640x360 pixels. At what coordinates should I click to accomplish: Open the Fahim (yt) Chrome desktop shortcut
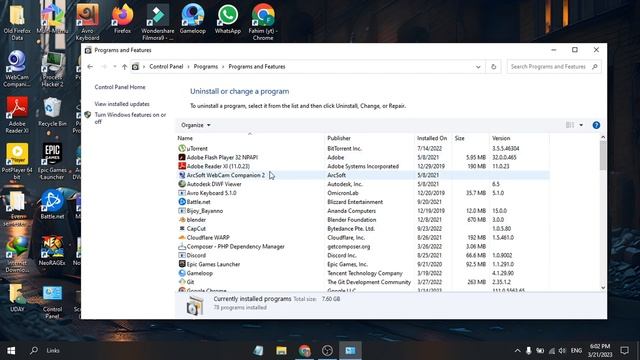point(263,22)
